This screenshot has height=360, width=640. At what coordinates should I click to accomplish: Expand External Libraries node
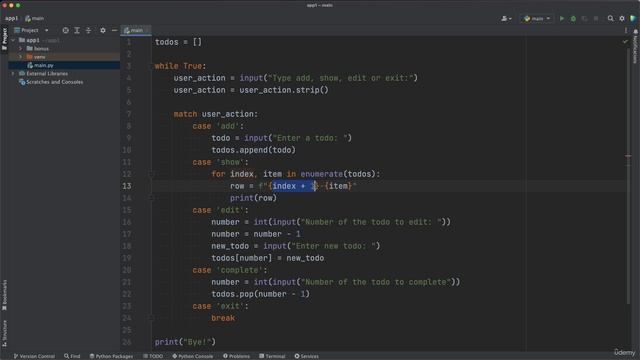[x=13, y=73]
